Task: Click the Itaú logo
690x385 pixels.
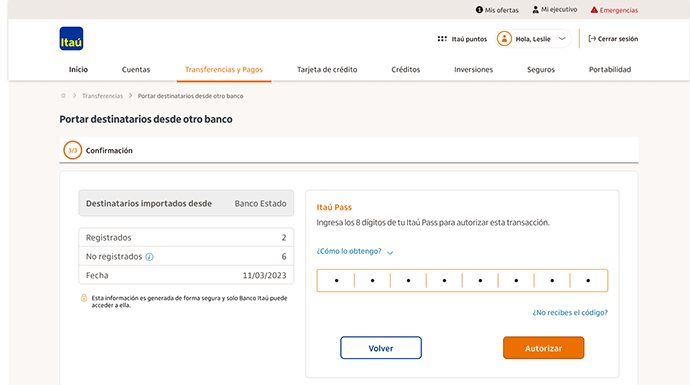Action: click(71, 39)
